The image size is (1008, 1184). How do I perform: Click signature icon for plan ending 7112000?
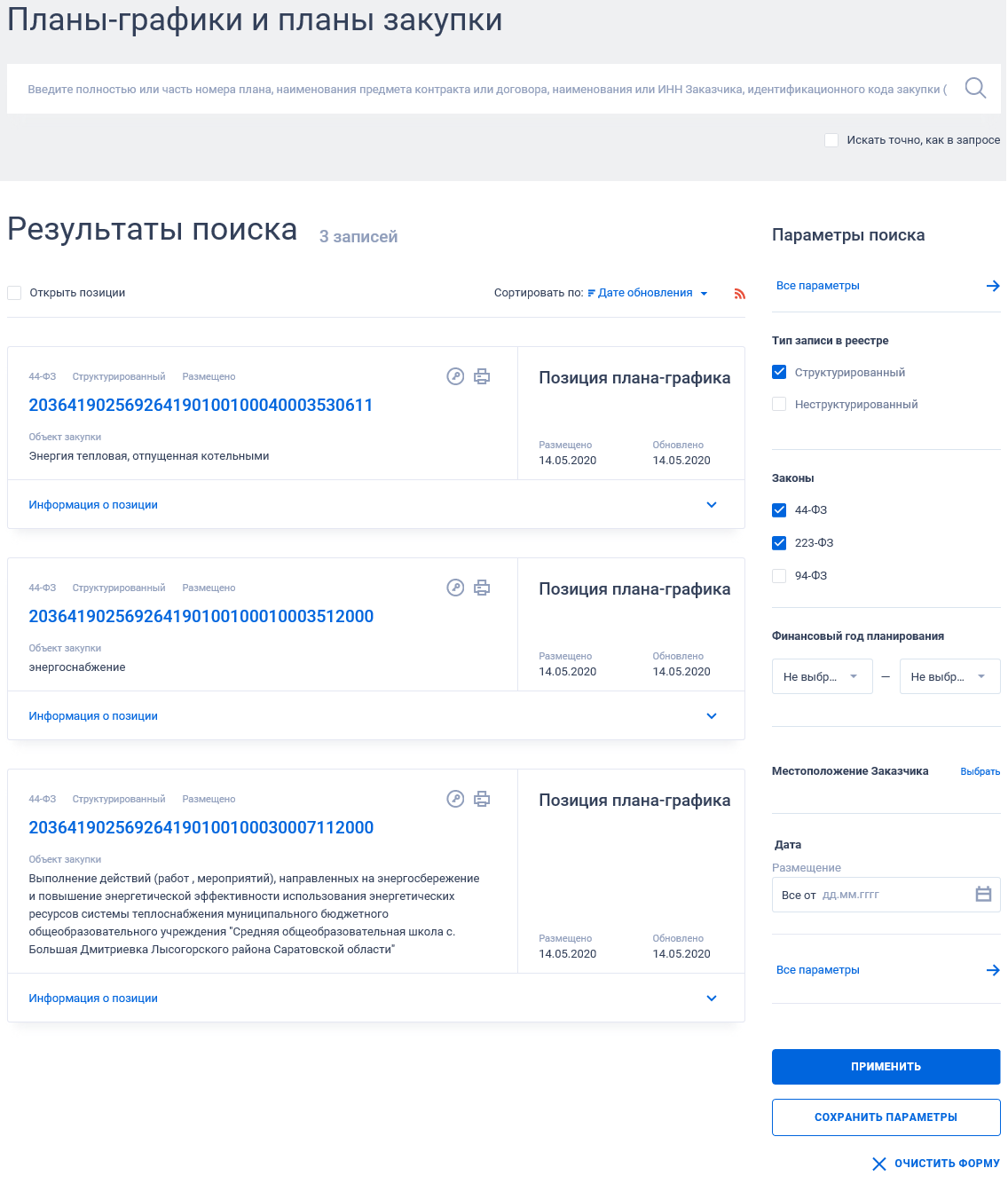coord(455,799)
